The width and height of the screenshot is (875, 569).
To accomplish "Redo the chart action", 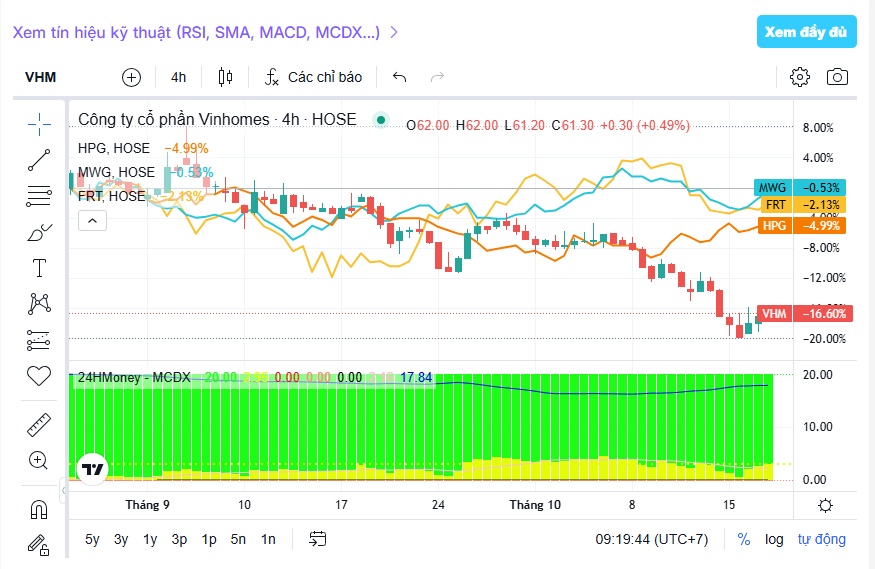I will 437,77.
